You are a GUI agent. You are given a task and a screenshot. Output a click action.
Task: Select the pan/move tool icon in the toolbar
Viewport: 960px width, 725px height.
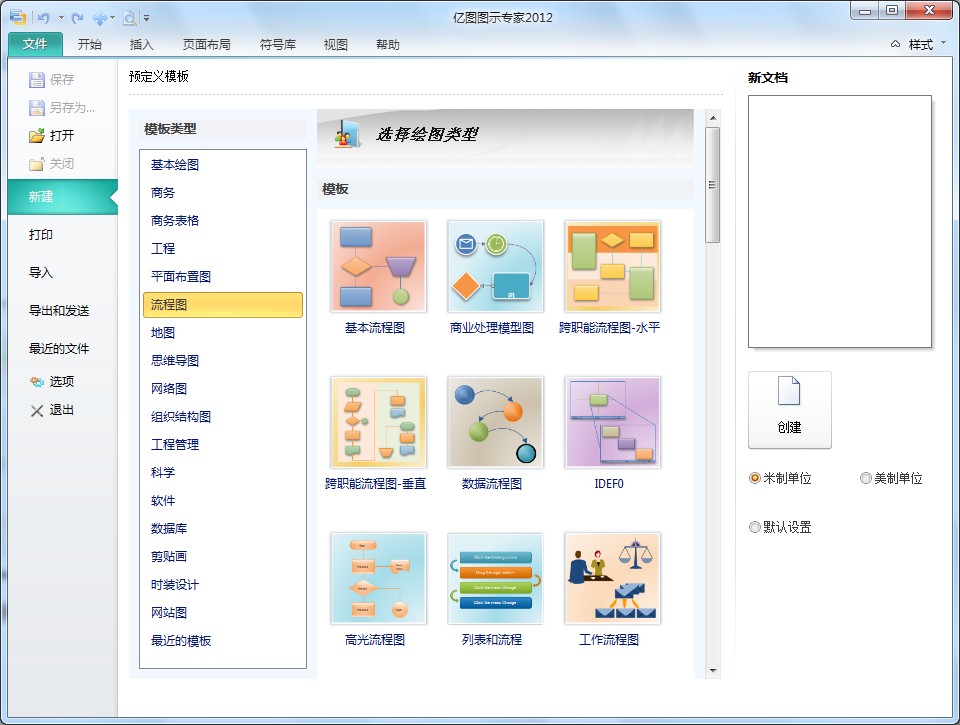click(x=100, y=17)
